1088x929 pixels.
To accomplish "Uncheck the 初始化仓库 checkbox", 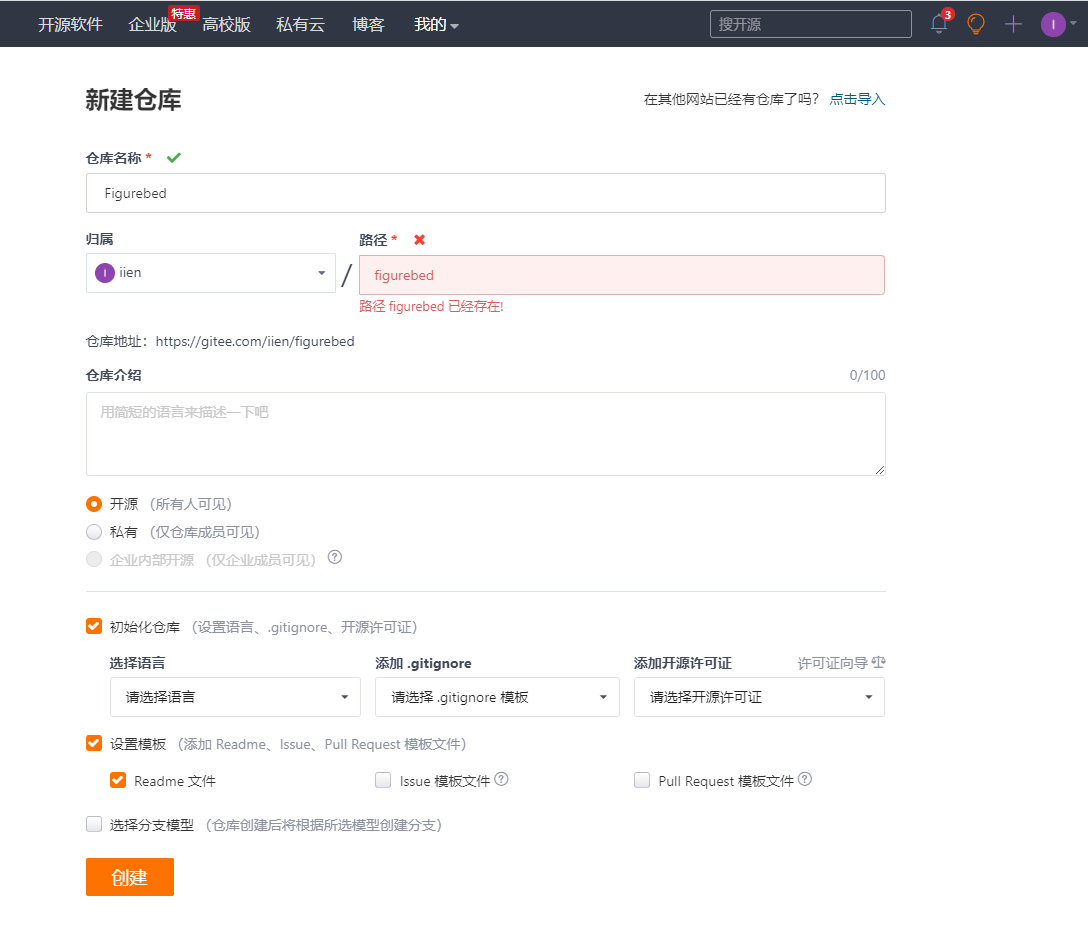I will coord(94,627).
